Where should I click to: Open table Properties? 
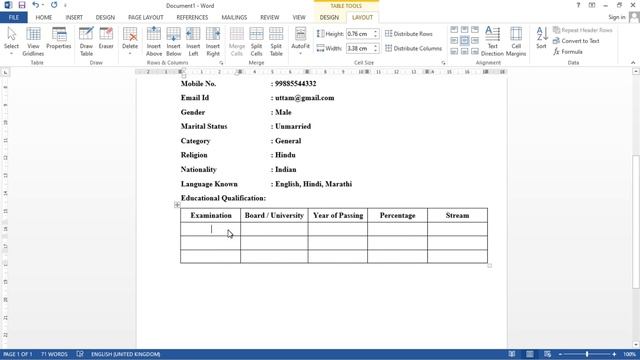[x=59, y=39]
